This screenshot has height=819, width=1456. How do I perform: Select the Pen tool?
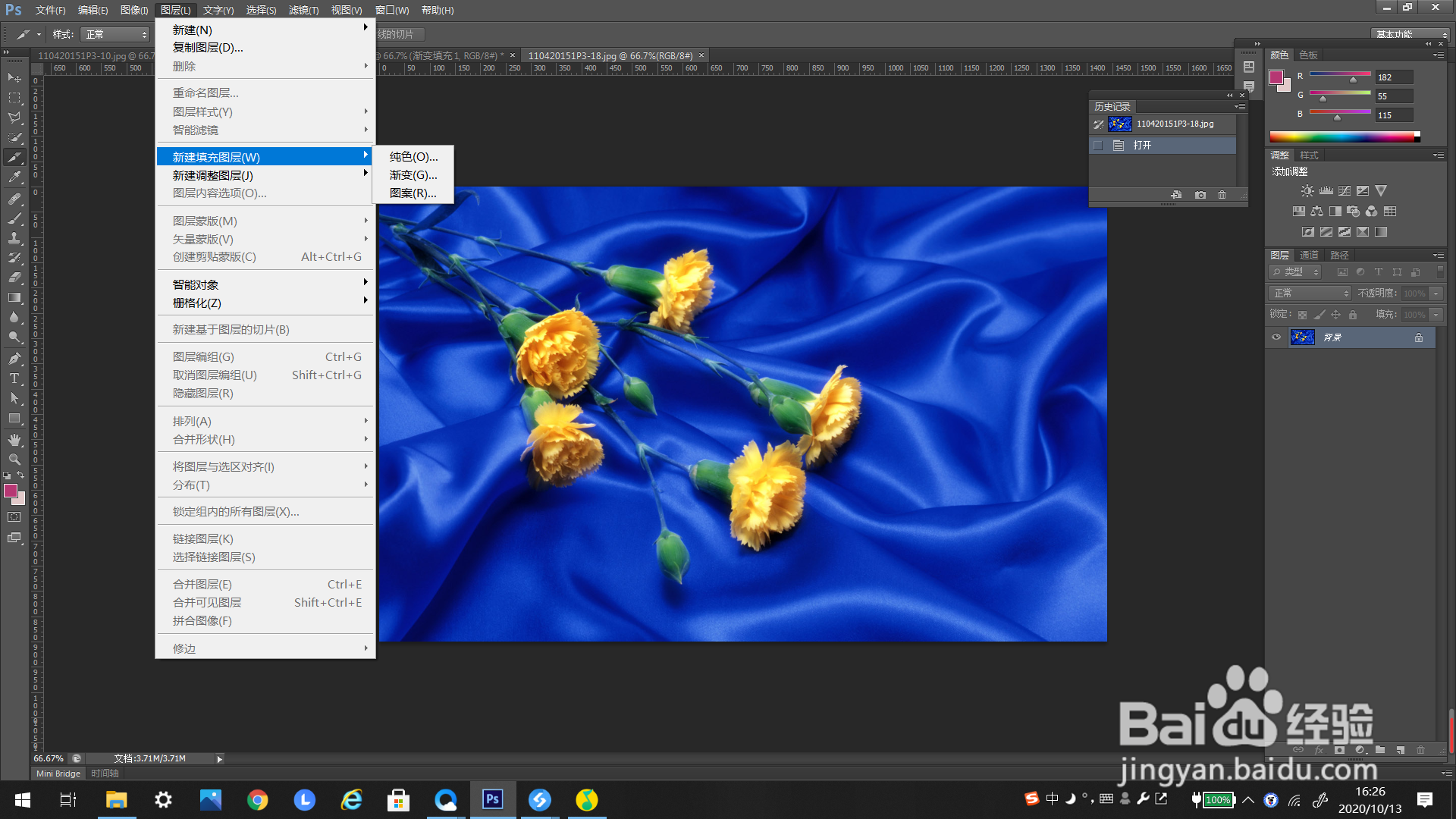point(14,358)
